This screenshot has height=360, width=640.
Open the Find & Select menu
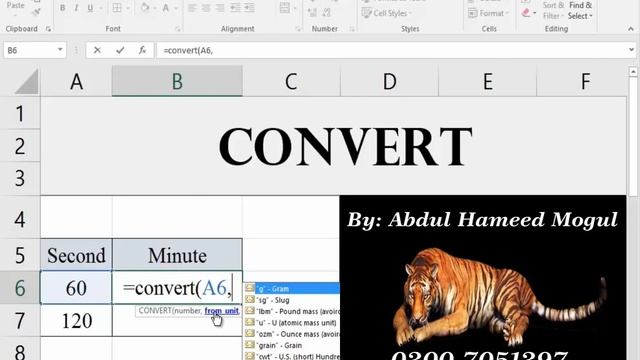(x=580, y=11)
